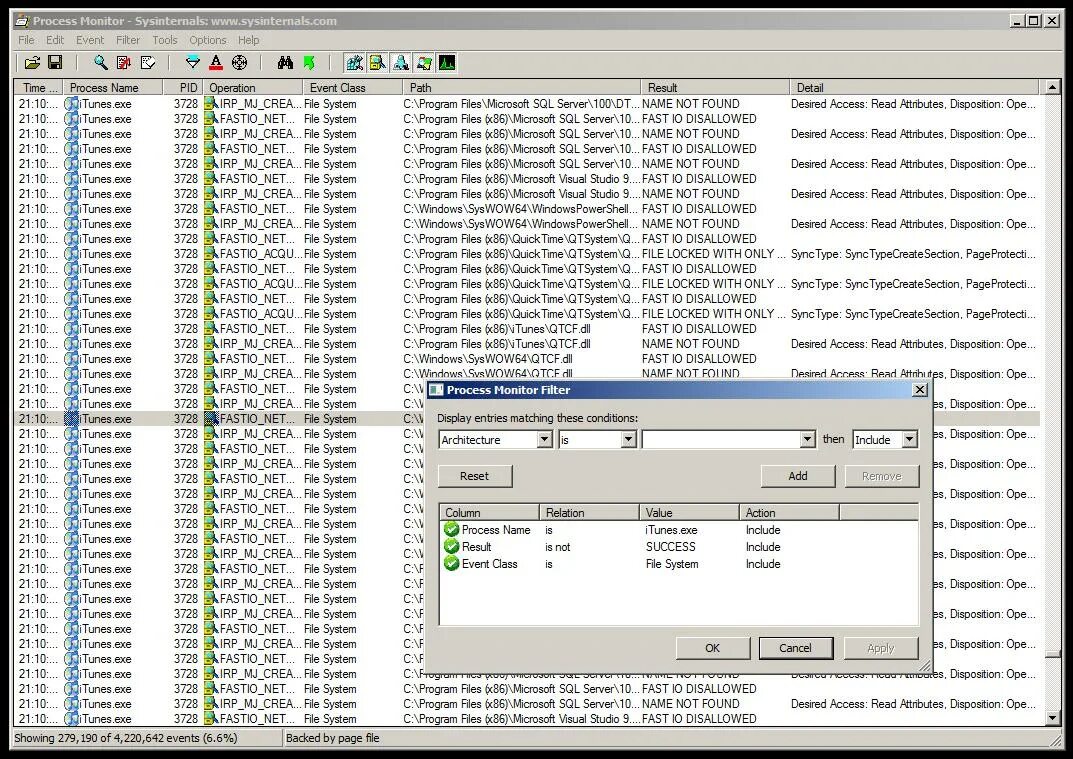Click the Find binoculars icon
The image size is (1073, 759).
(285, 63)
